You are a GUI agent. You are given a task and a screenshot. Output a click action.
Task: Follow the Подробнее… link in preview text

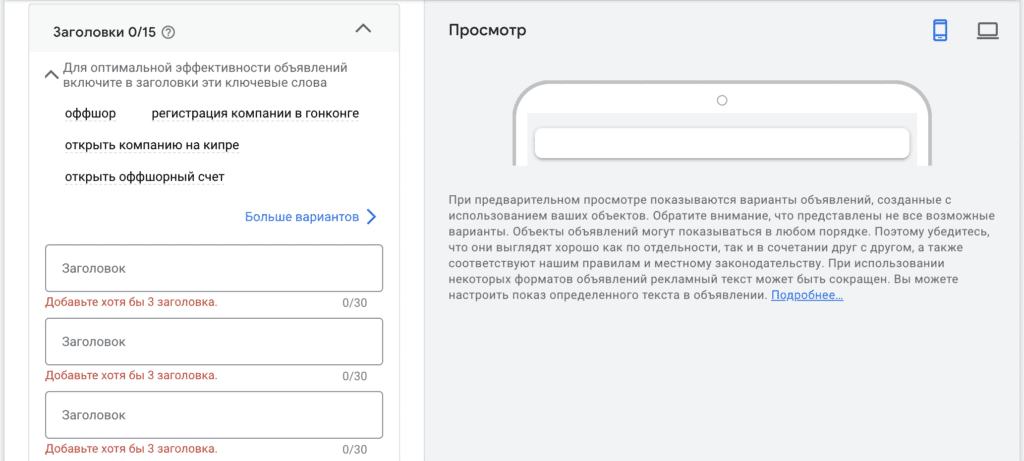(x=807, y=295)
